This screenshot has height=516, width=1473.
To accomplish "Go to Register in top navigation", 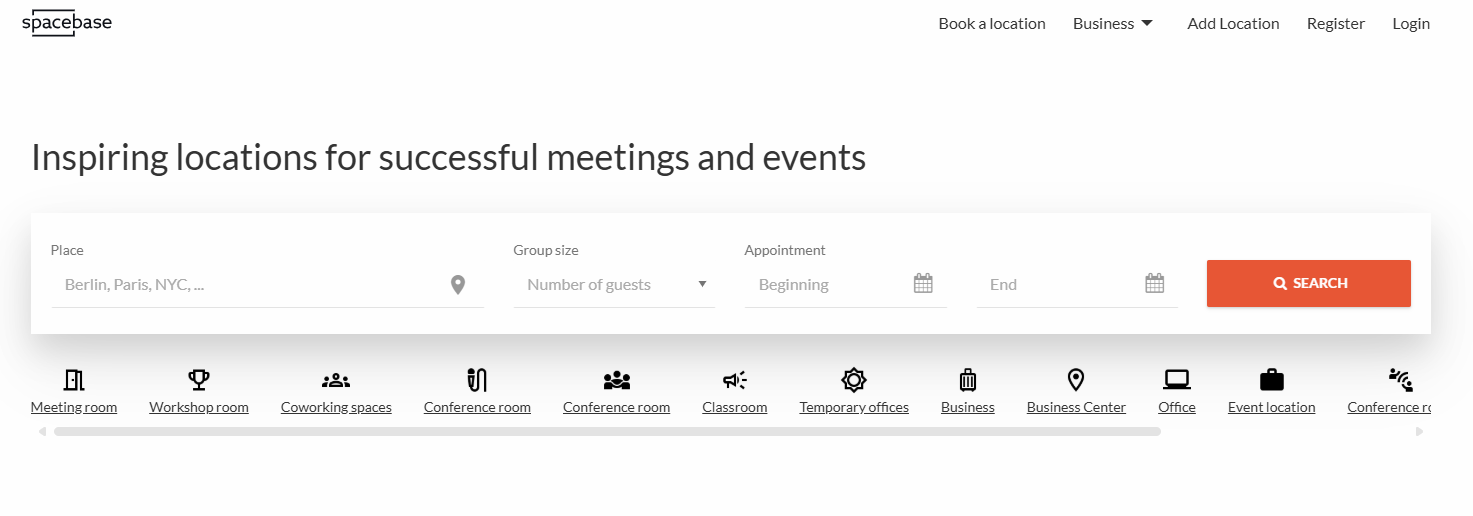I will 1336,24.
